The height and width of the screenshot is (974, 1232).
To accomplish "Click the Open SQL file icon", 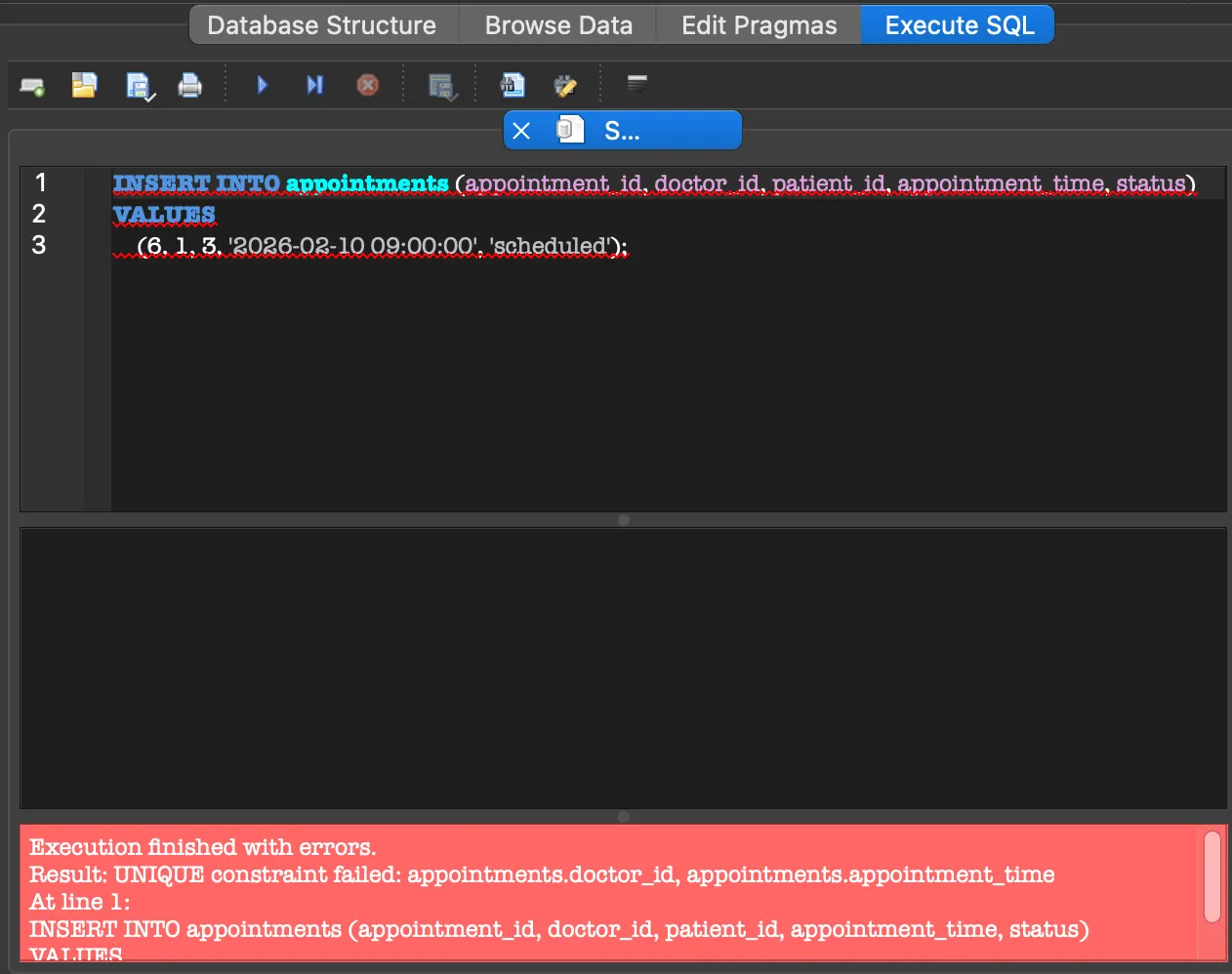I will (x=85, y=86).
